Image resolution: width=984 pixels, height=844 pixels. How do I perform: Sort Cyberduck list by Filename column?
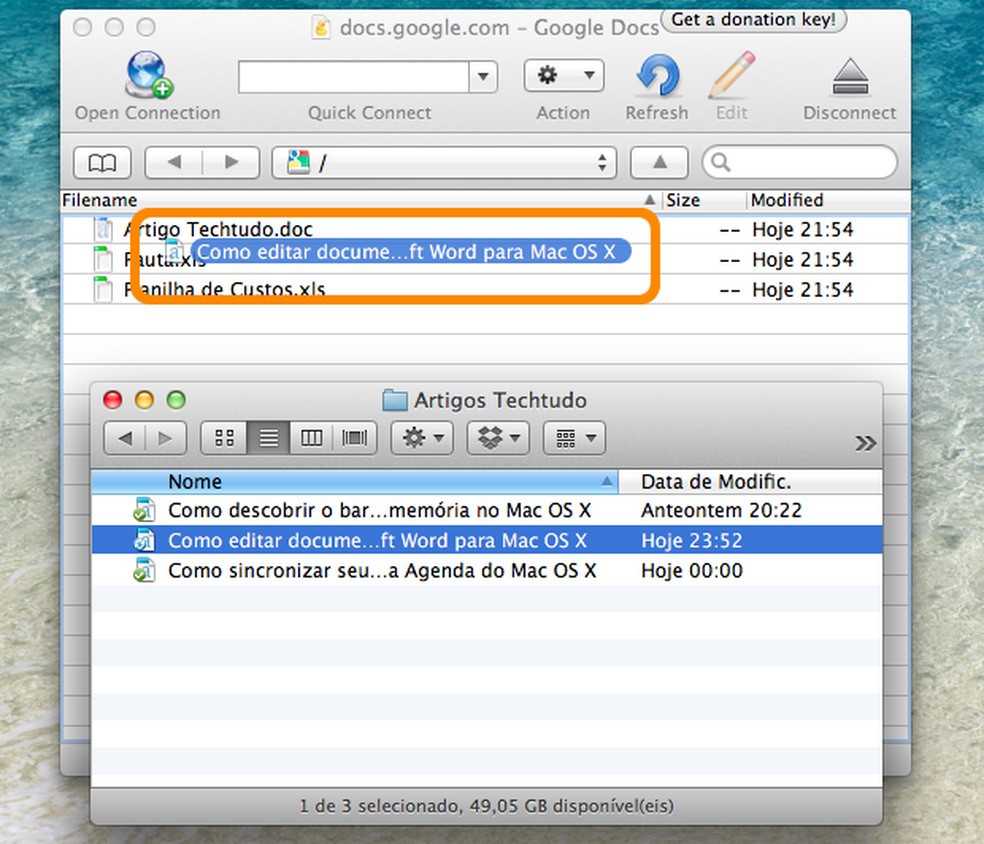[x=359, y=200]
